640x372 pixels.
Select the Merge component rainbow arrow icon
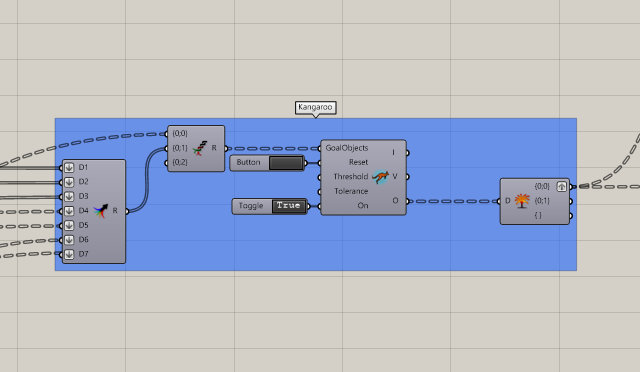(x=101, y=211)
